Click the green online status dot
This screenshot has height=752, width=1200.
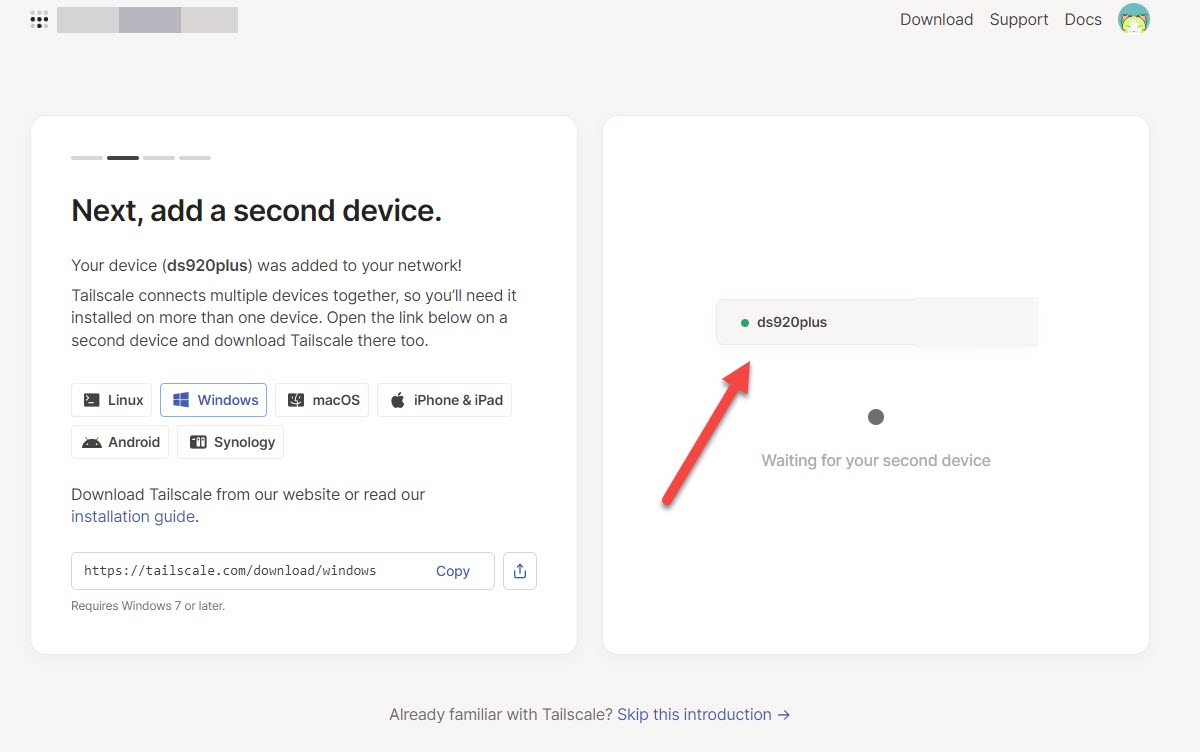pos(745,322)
